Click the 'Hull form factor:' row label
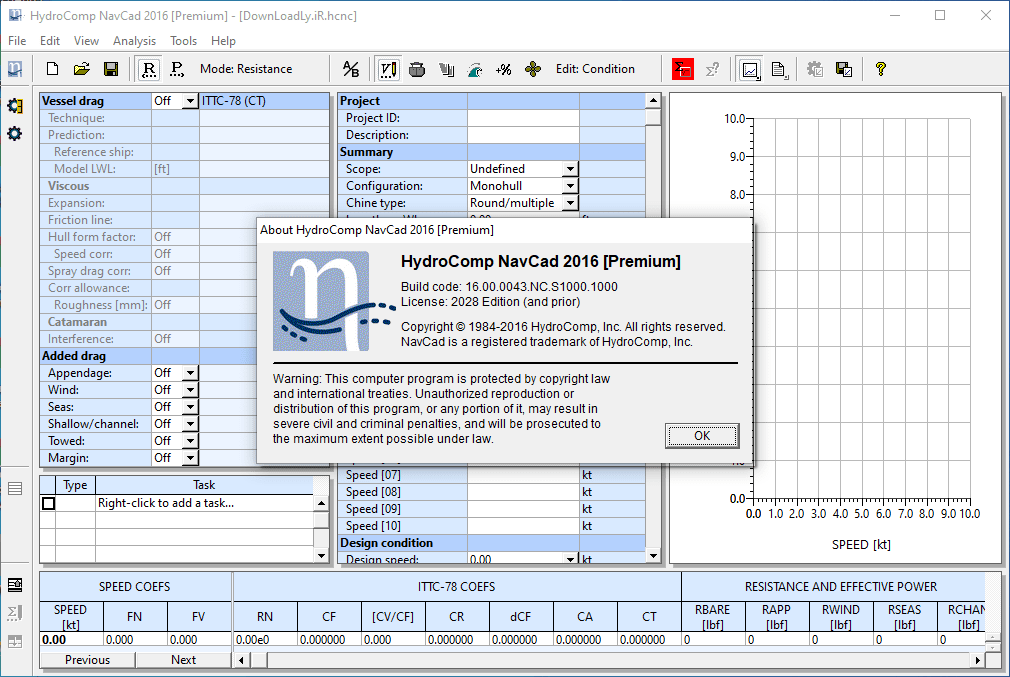 coord(95,237)
